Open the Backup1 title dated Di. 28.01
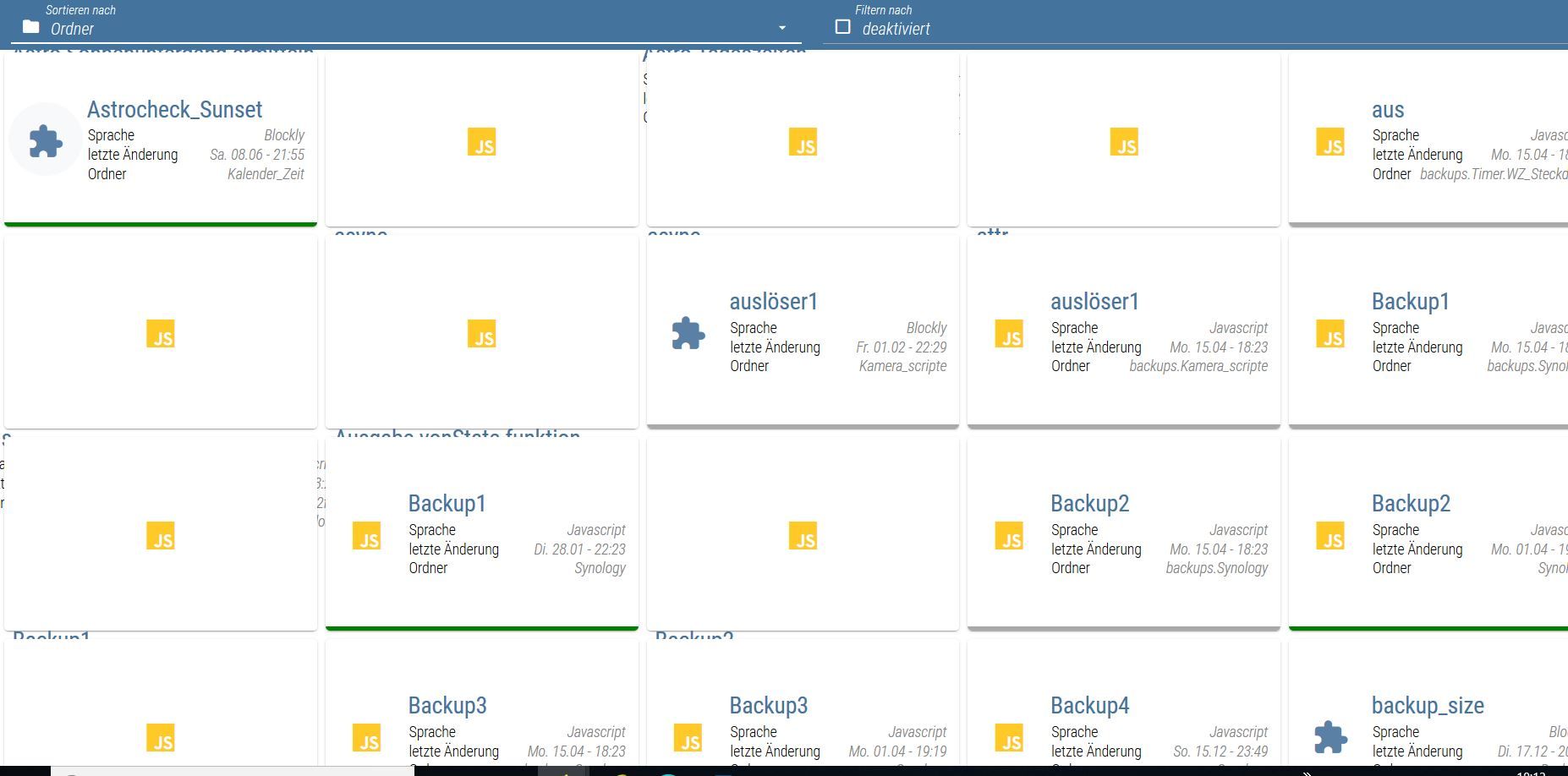The height and width of the screenshot is (776, 1568). pyautogui.click(x=447, y=504)
